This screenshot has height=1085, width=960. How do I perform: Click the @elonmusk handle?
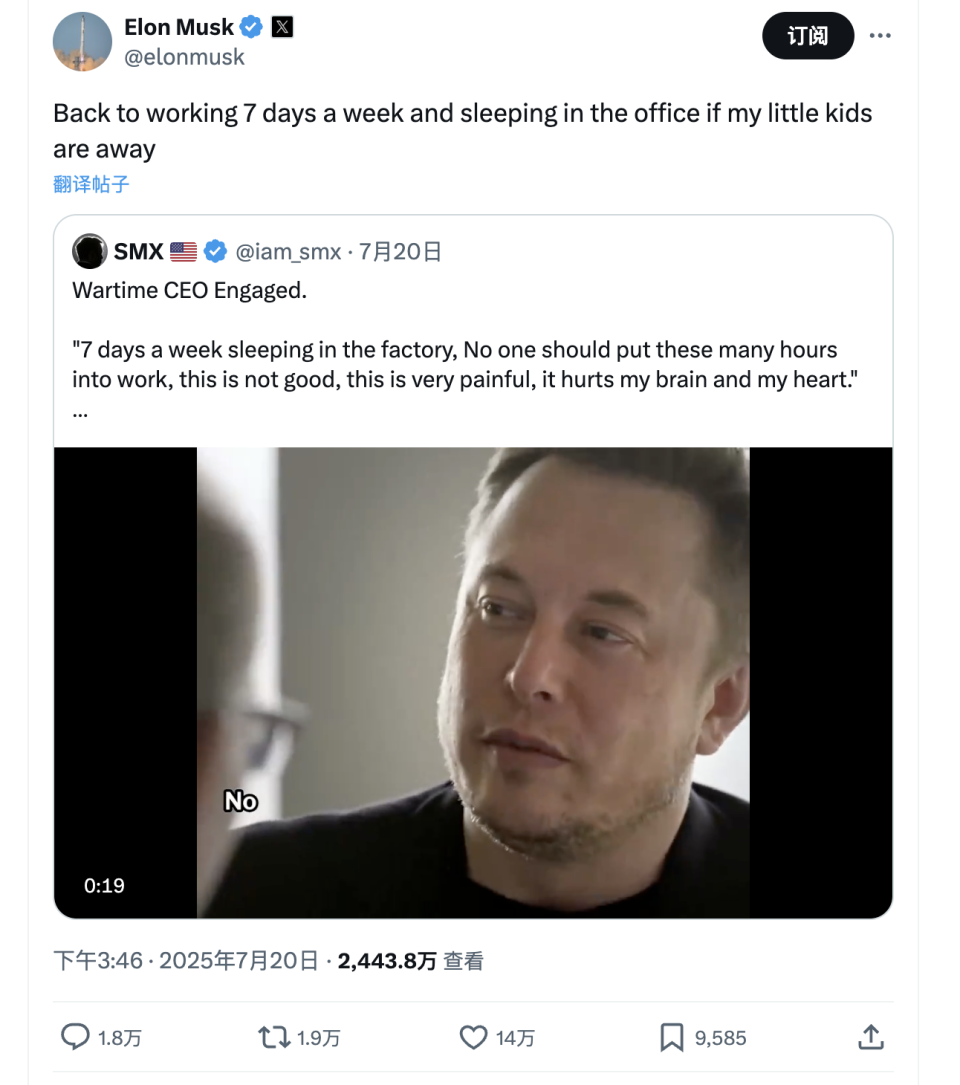(184, 58)
